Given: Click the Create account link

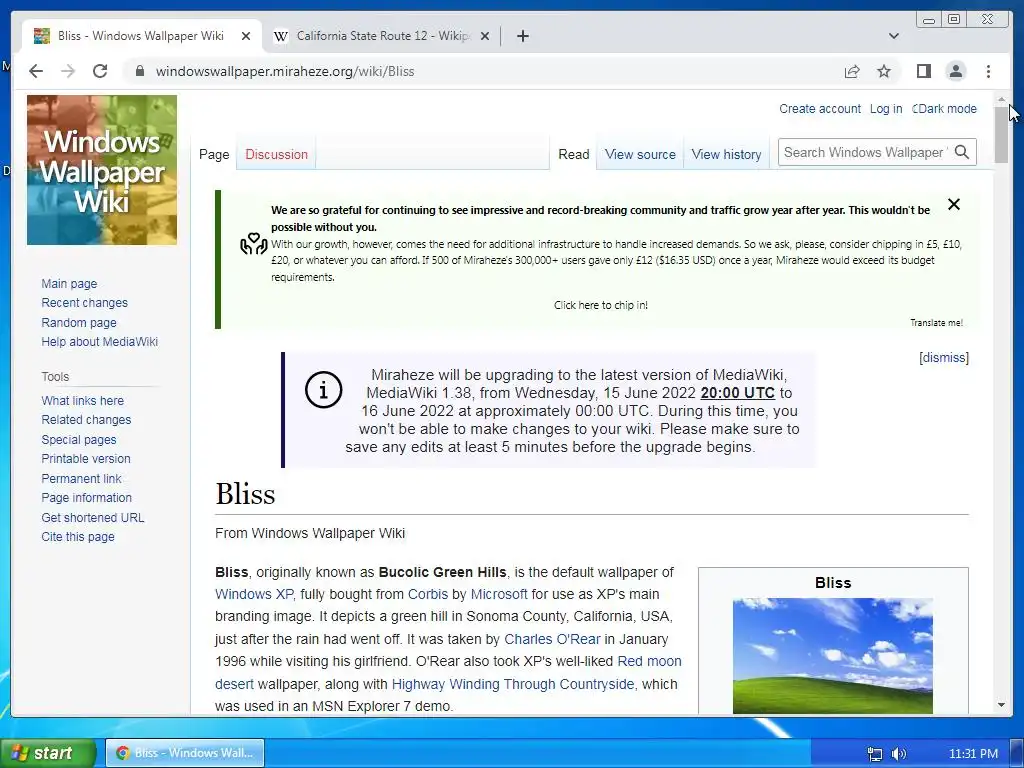Looking at the screenshot, I should point(820,109).
